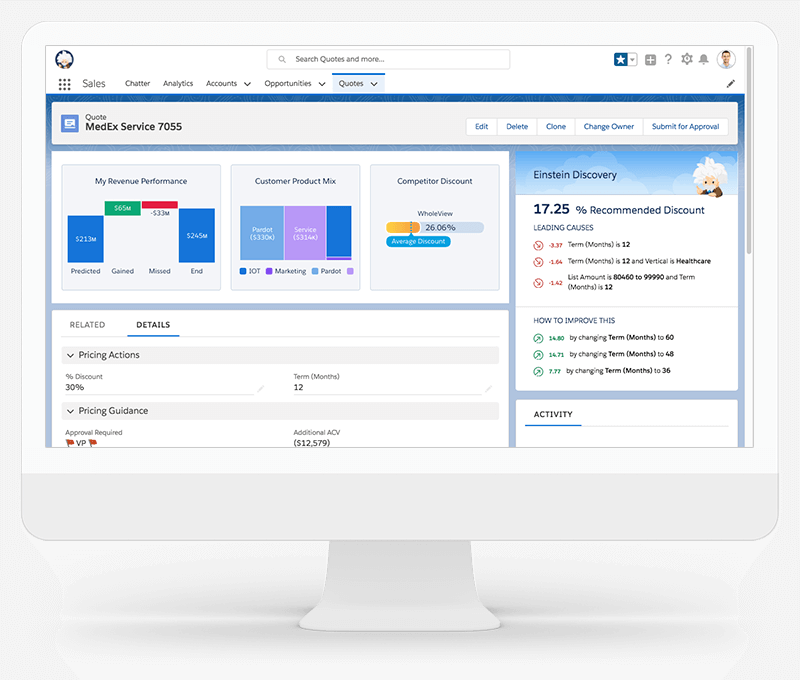800x680 pixels.
Task: Click the MedEx Service 7055 title
Action: 133,127
